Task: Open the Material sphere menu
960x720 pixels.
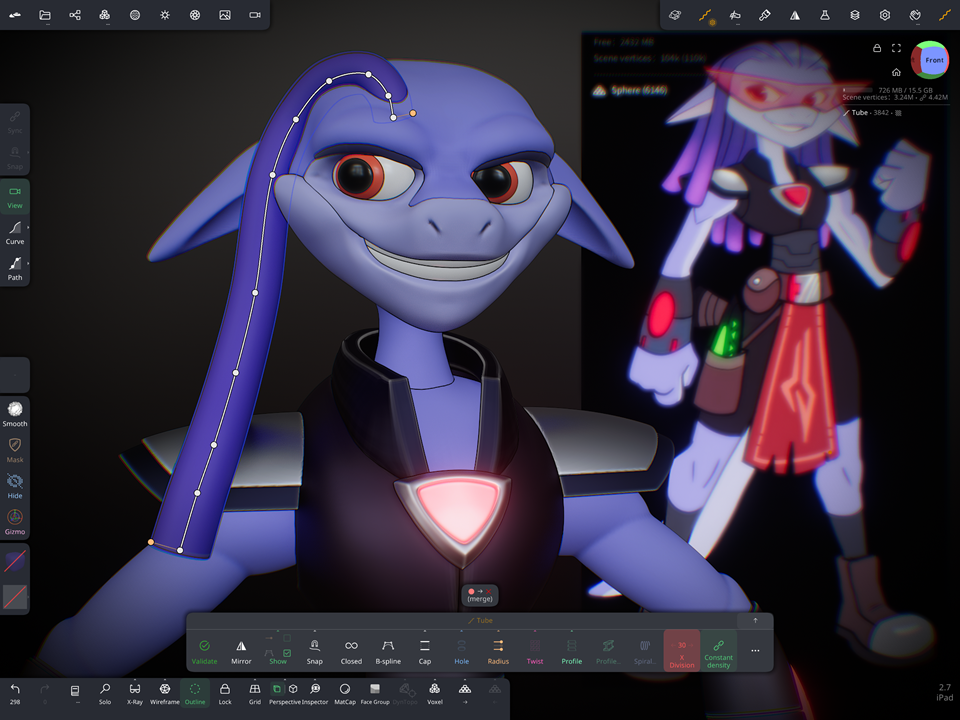Action: pyautogui.click(x=135, y=15)
